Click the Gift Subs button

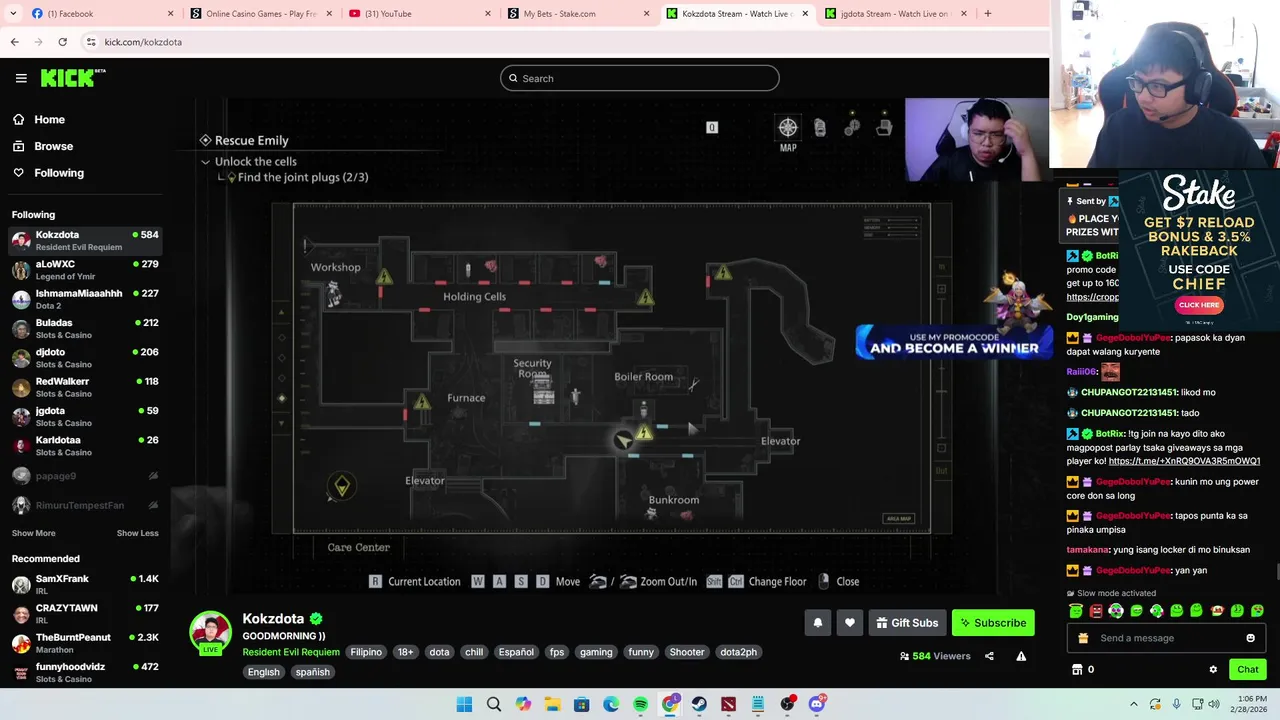click(907, 623)
